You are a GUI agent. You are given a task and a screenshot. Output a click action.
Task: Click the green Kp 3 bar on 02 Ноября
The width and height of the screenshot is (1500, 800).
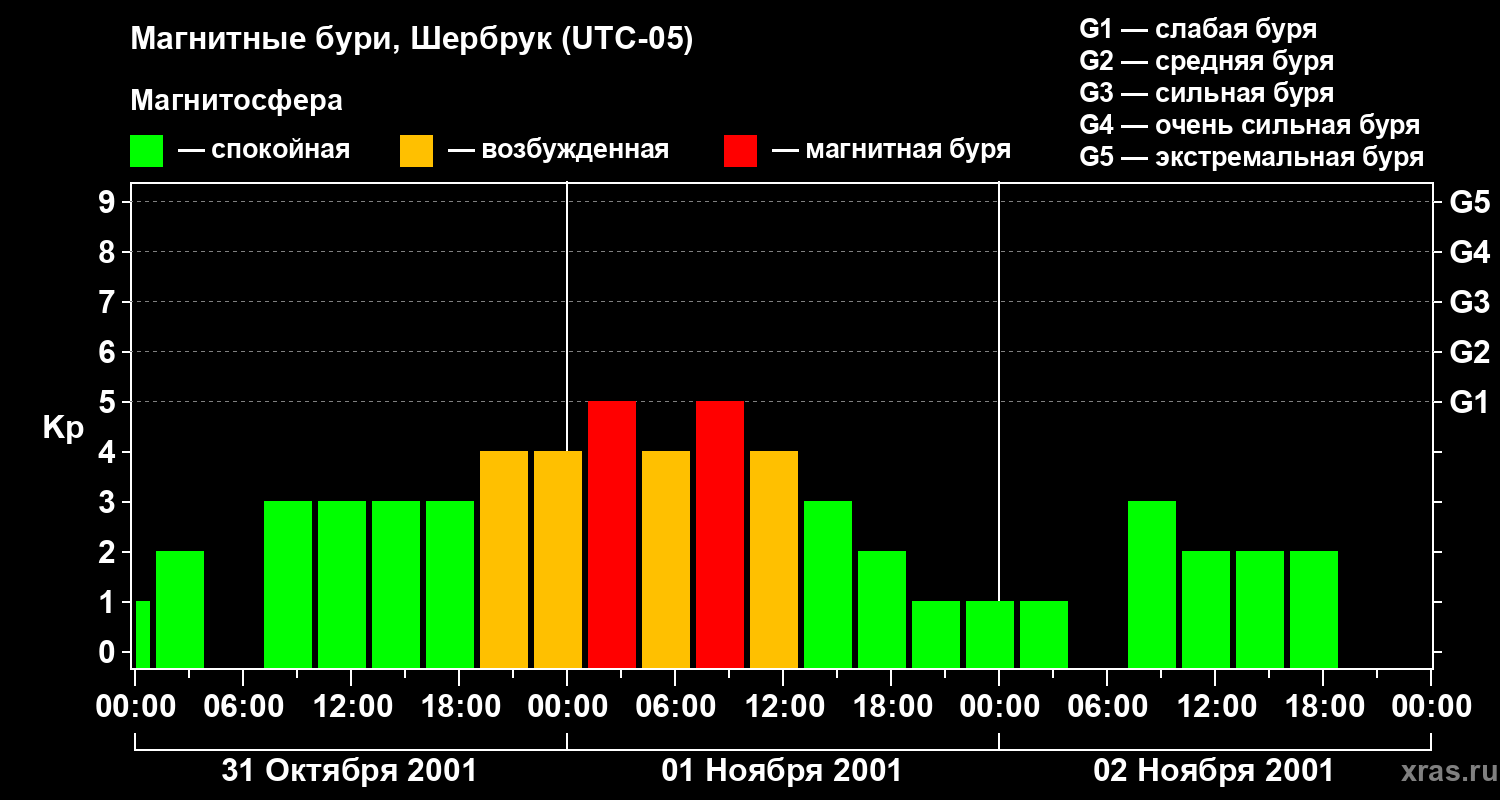(1152, 584)
